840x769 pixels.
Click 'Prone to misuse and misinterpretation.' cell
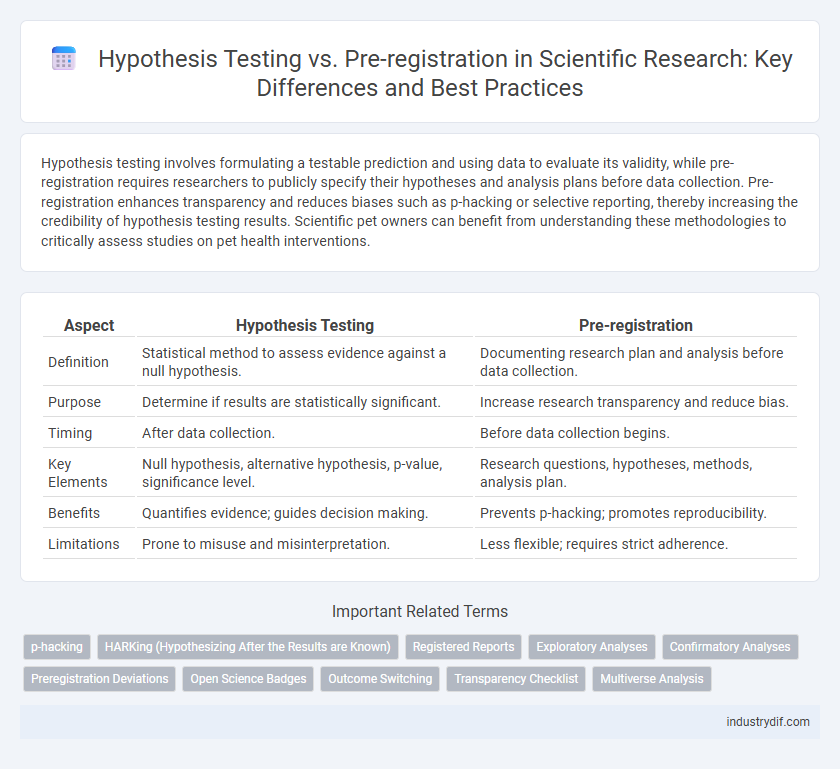click(305, 544)
